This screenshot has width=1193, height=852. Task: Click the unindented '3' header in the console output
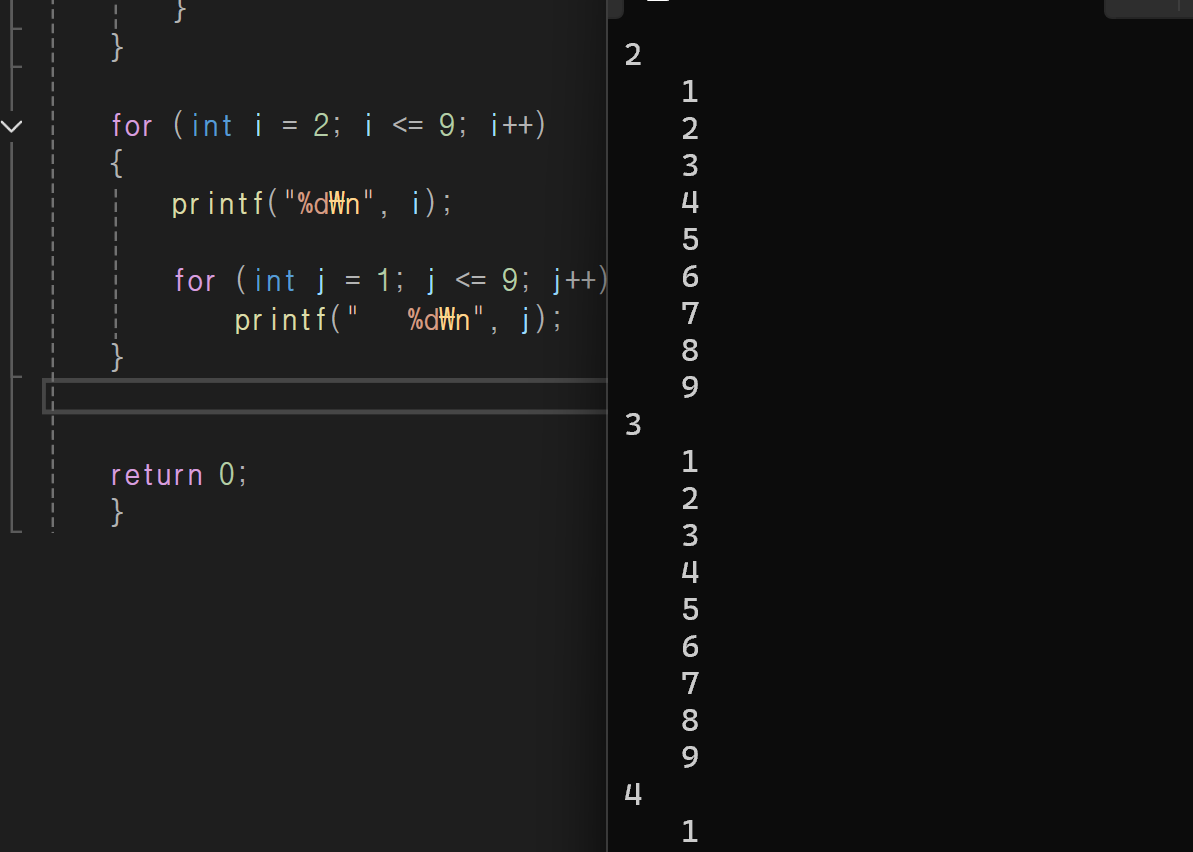tap(633, 424)
